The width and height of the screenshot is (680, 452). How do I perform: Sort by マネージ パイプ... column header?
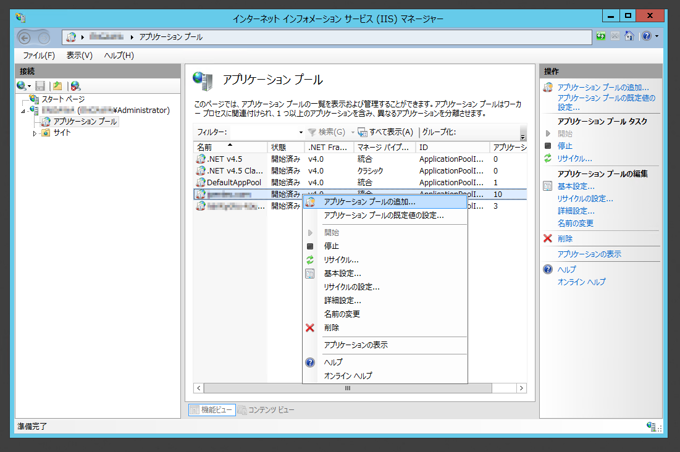tap(385, 147)
